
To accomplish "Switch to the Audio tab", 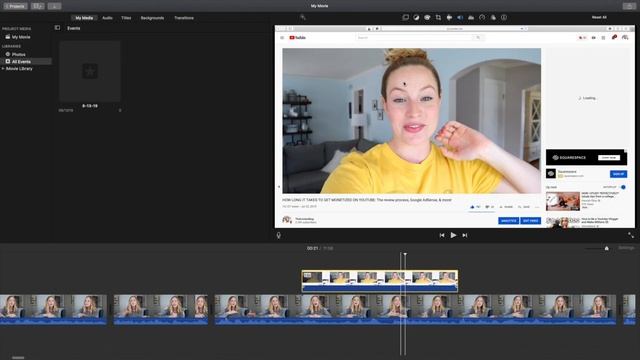I will coord(107,18).
